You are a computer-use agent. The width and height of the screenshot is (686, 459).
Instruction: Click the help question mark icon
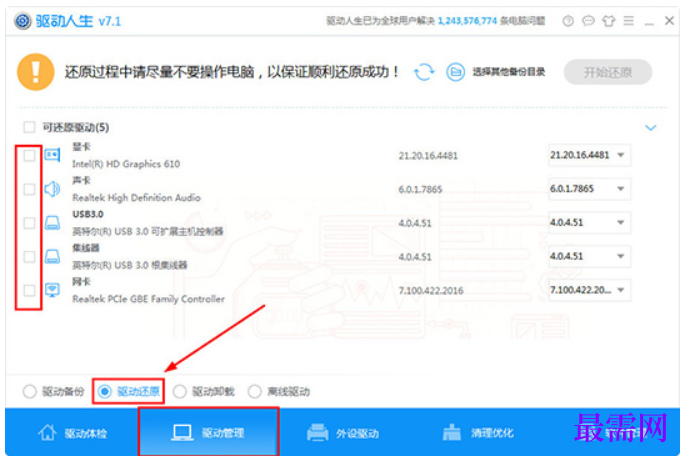pos(568,21)
